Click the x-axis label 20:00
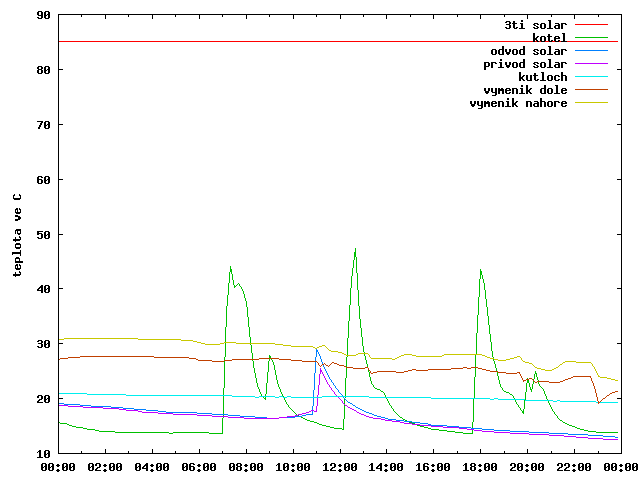The width and height of the screenshot is (640, 480). (527, 467)
